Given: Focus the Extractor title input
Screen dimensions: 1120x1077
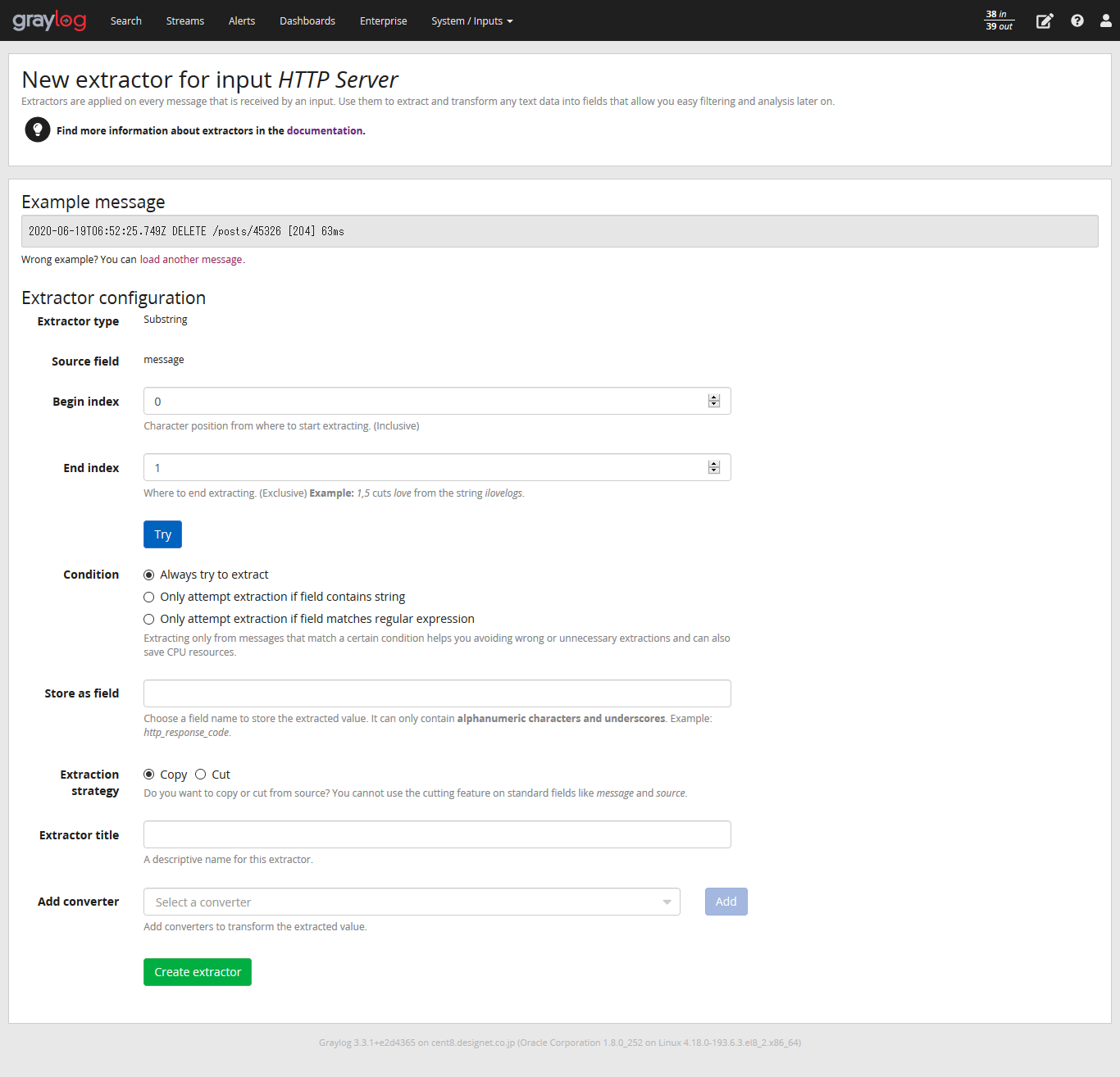Looking at the screenshot, I should pos(437,834).
